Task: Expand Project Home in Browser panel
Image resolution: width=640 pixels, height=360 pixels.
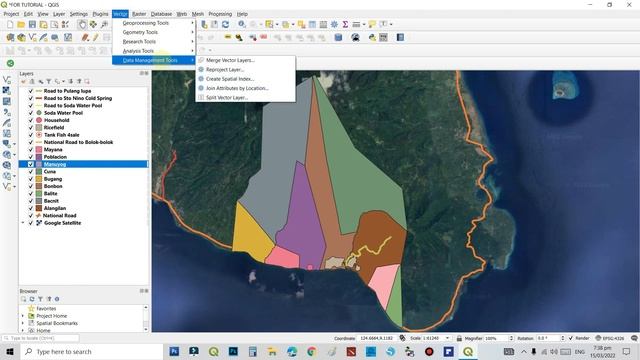Action: [23, 316]
